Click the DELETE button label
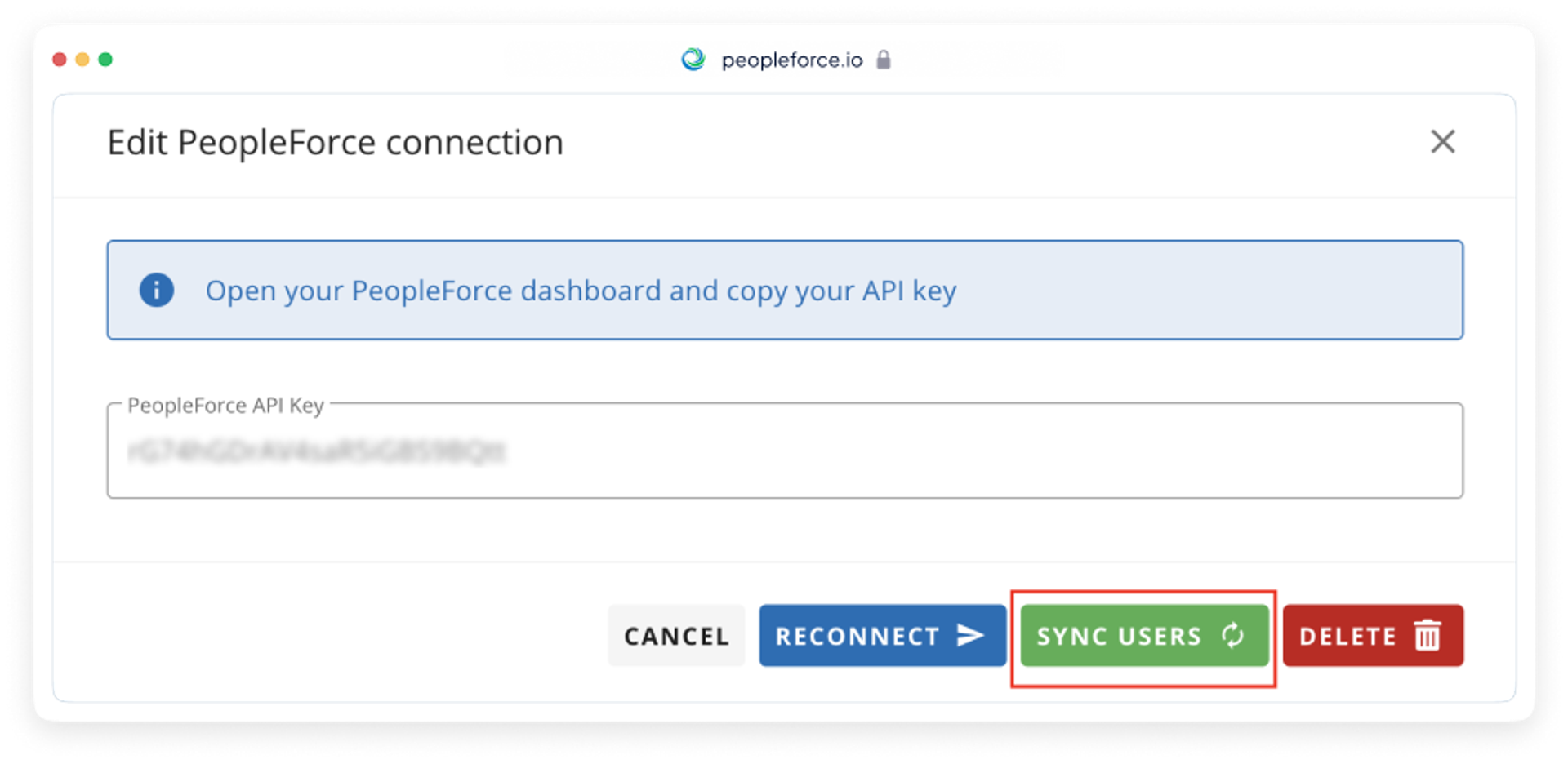The width and height of the screenshot is (1568, 764). tap(1348, 637)
